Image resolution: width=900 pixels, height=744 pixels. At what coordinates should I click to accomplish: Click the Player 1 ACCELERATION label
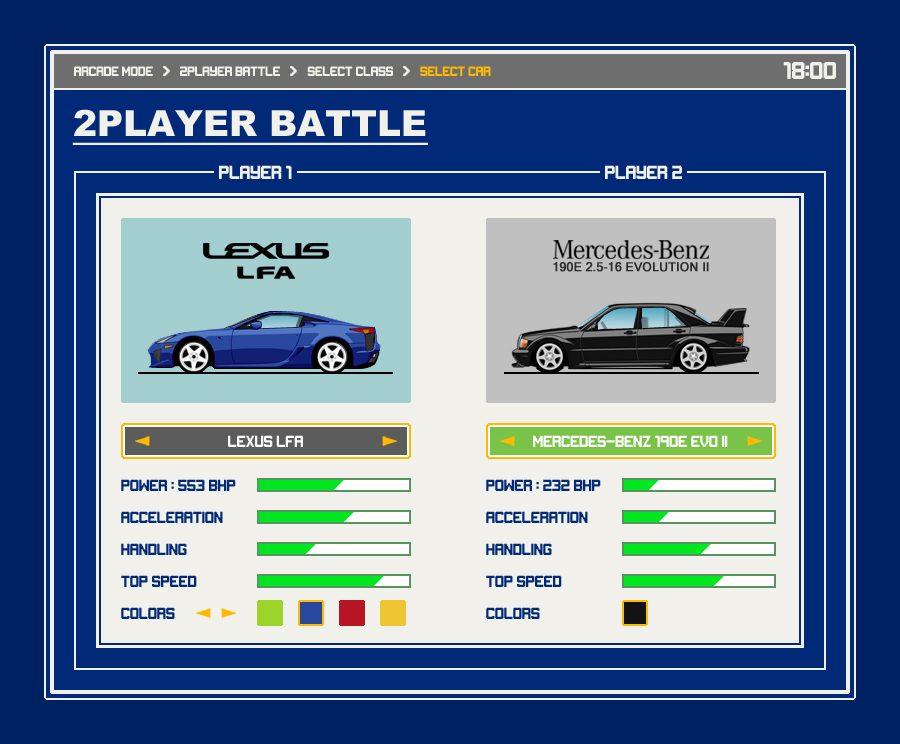click(x=172, y=518)
